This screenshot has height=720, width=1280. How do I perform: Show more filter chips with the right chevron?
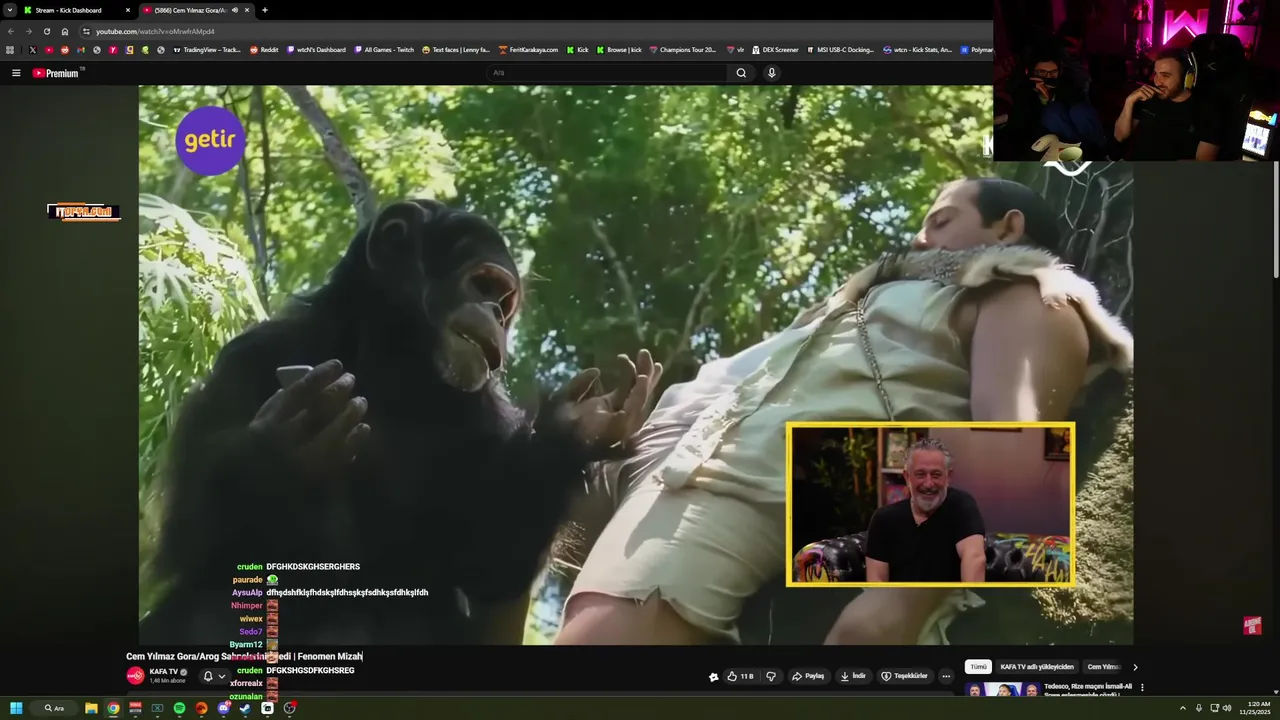click(x=1135, y=667)
